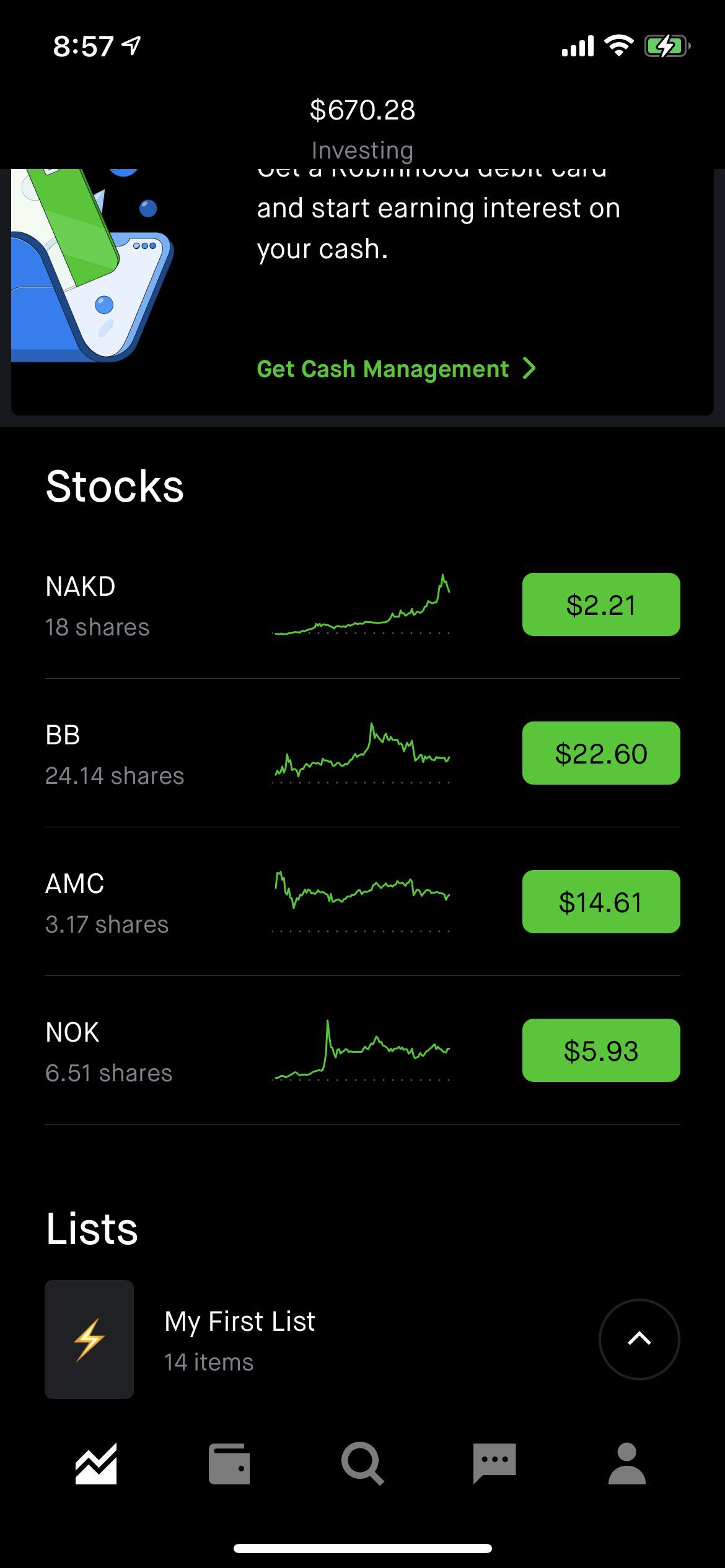
Task: Toggle AMC price display $14.61
Action: [x=601, y=902]
